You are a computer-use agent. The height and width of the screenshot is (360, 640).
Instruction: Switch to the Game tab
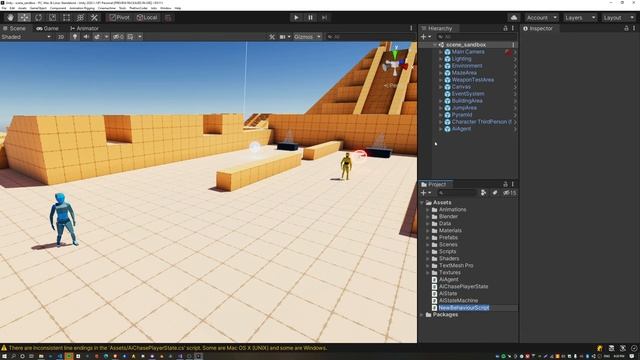(x=47, y=28)
